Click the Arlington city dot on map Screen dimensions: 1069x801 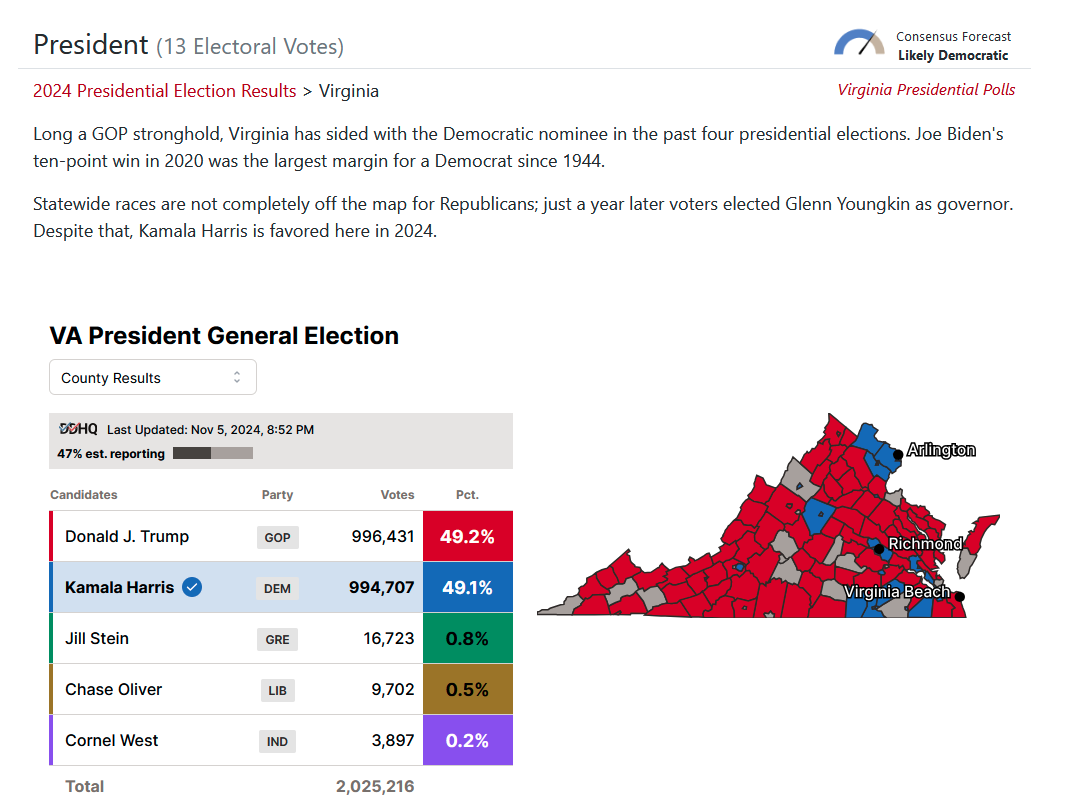pyautogui.click(x=898, y=454)
